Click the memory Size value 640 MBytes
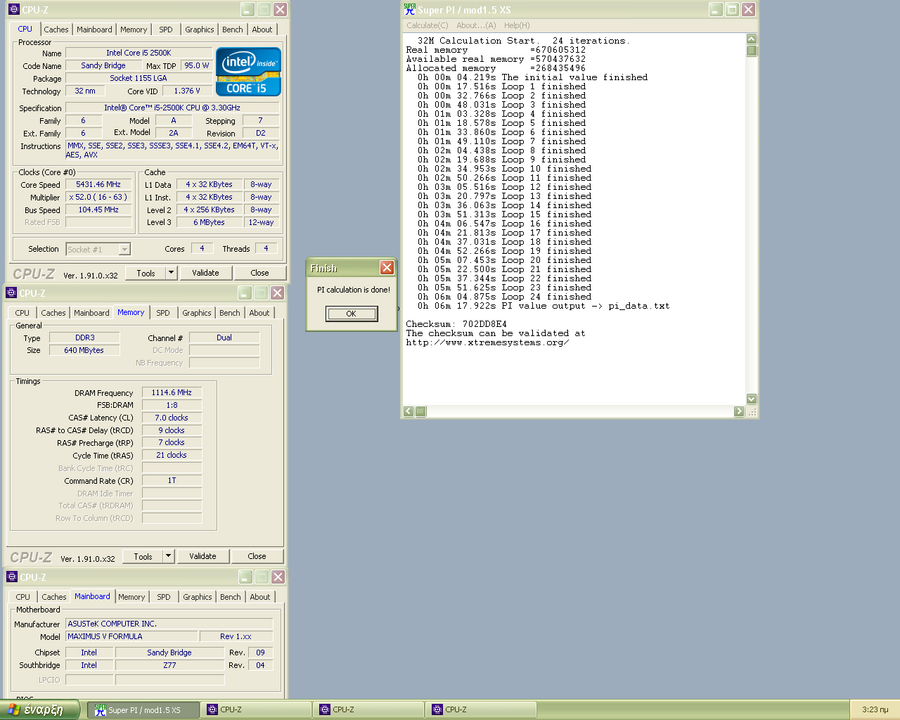Screen dimensions: 900x720 coord(84,350)
